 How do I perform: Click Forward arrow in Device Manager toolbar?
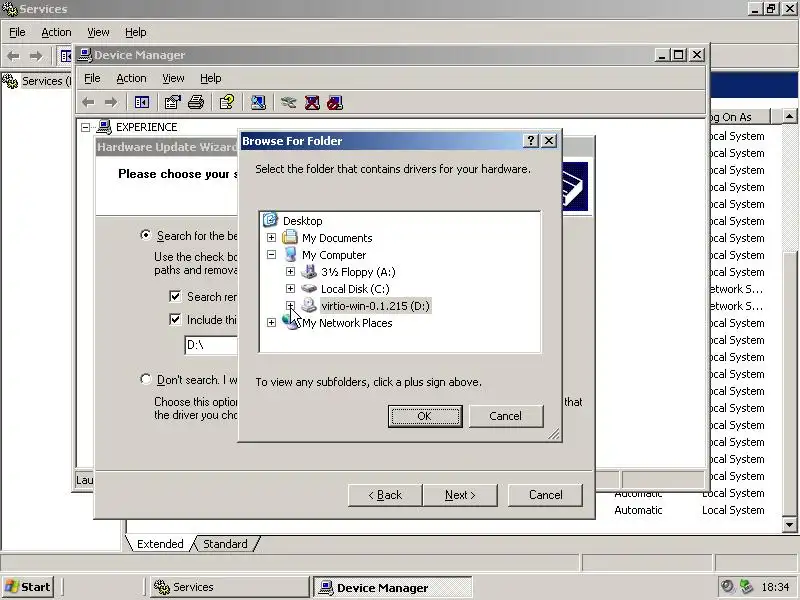pyautogui.click(x=111, y=103)
